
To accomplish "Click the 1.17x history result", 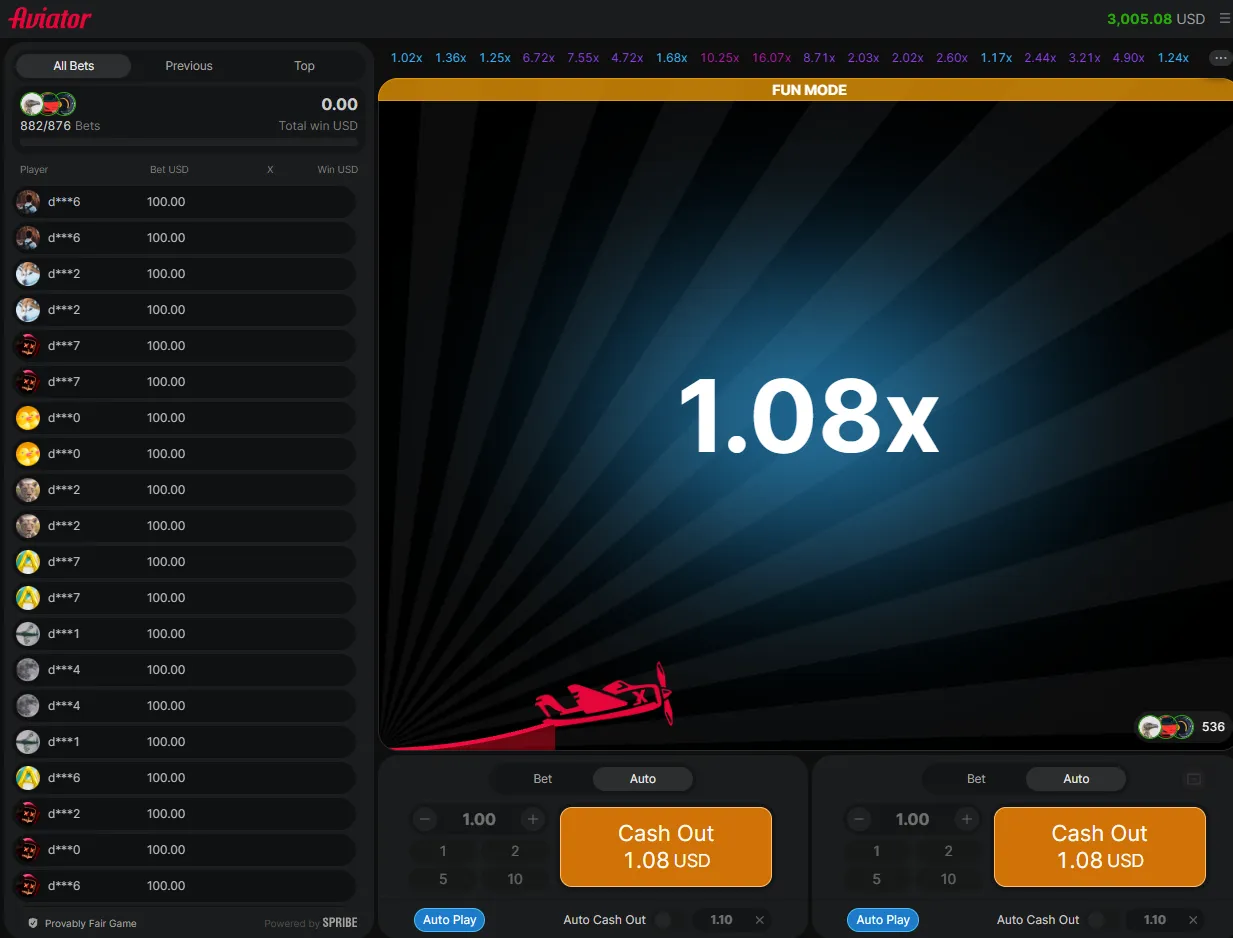I will 996,58.
